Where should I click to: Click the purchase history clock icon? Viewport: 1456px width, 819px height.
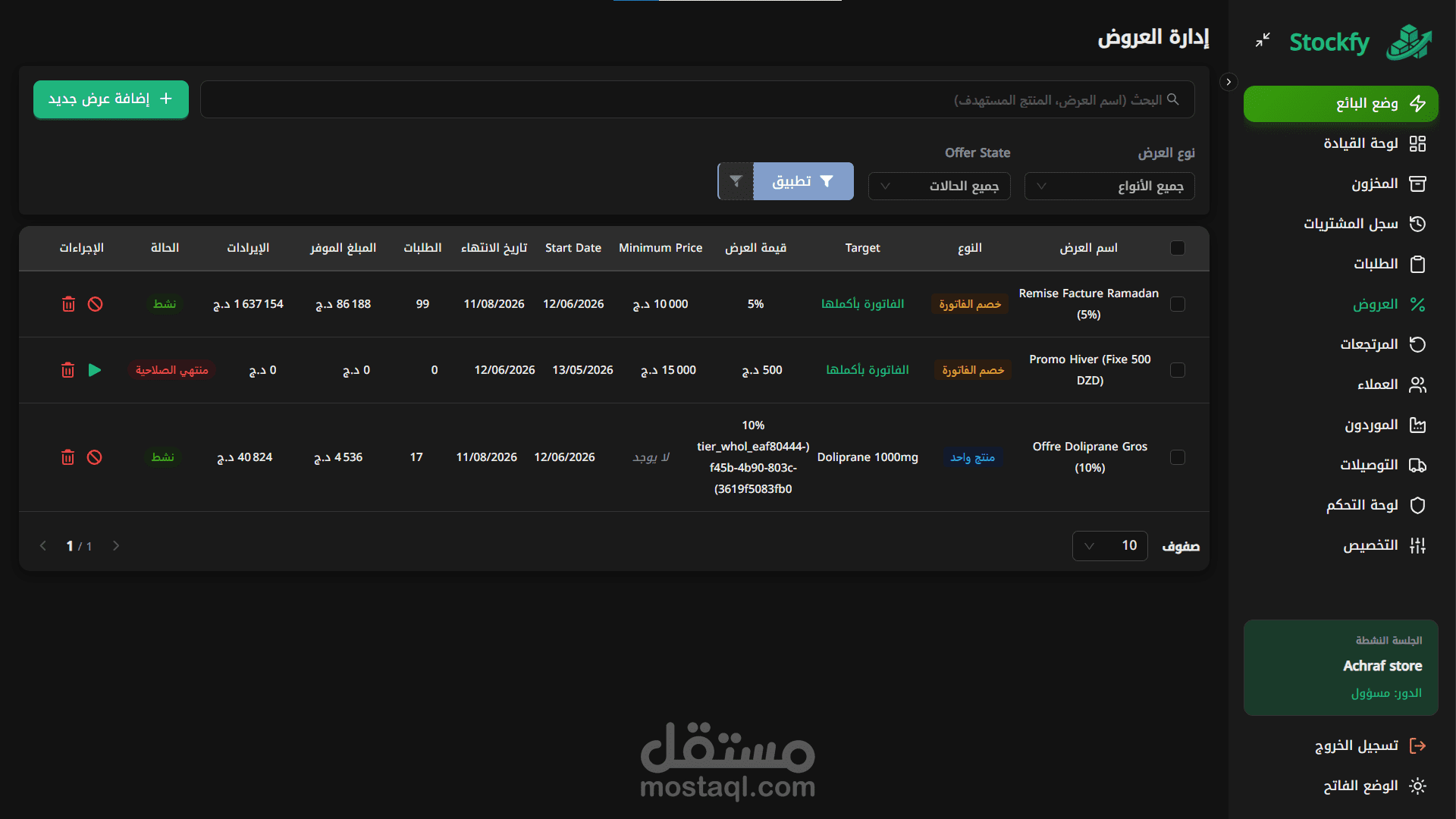point(1417,224)
